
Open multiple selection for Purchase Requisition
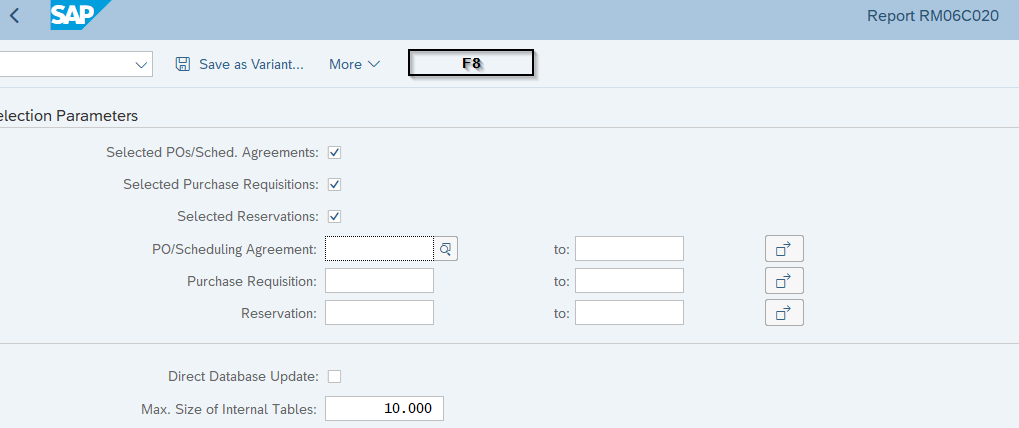coord(784,280)
